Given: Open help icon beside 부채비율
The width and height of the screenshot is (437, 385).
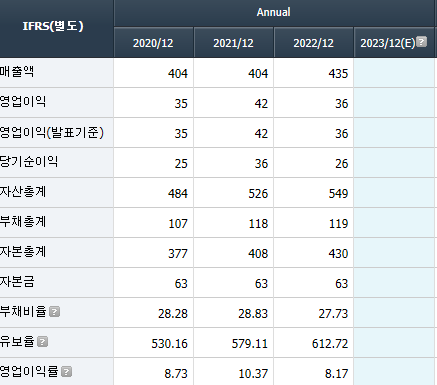Looking at the screenshot, I should click(x=55, y=312).
